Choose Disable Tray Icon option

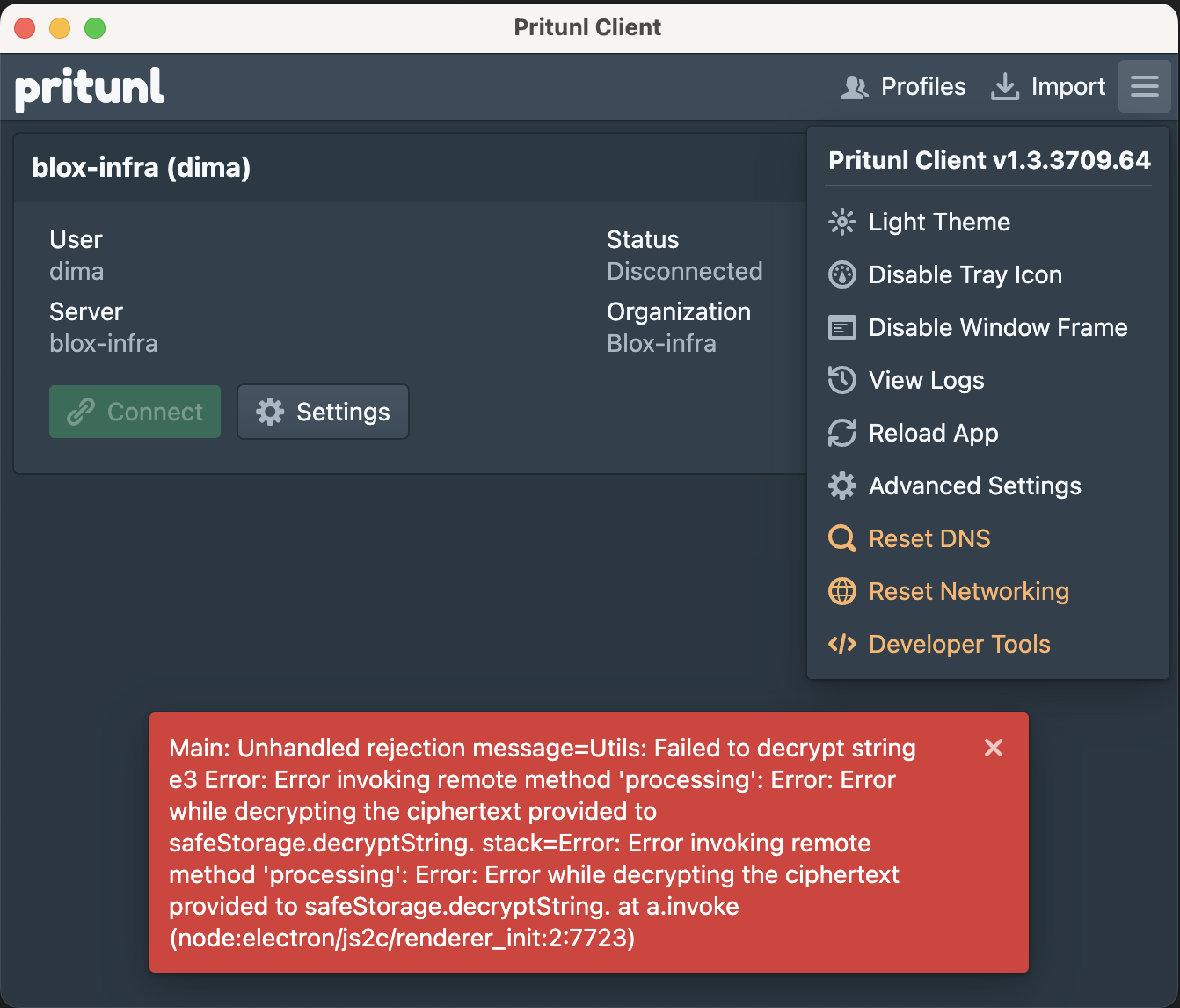988,274
